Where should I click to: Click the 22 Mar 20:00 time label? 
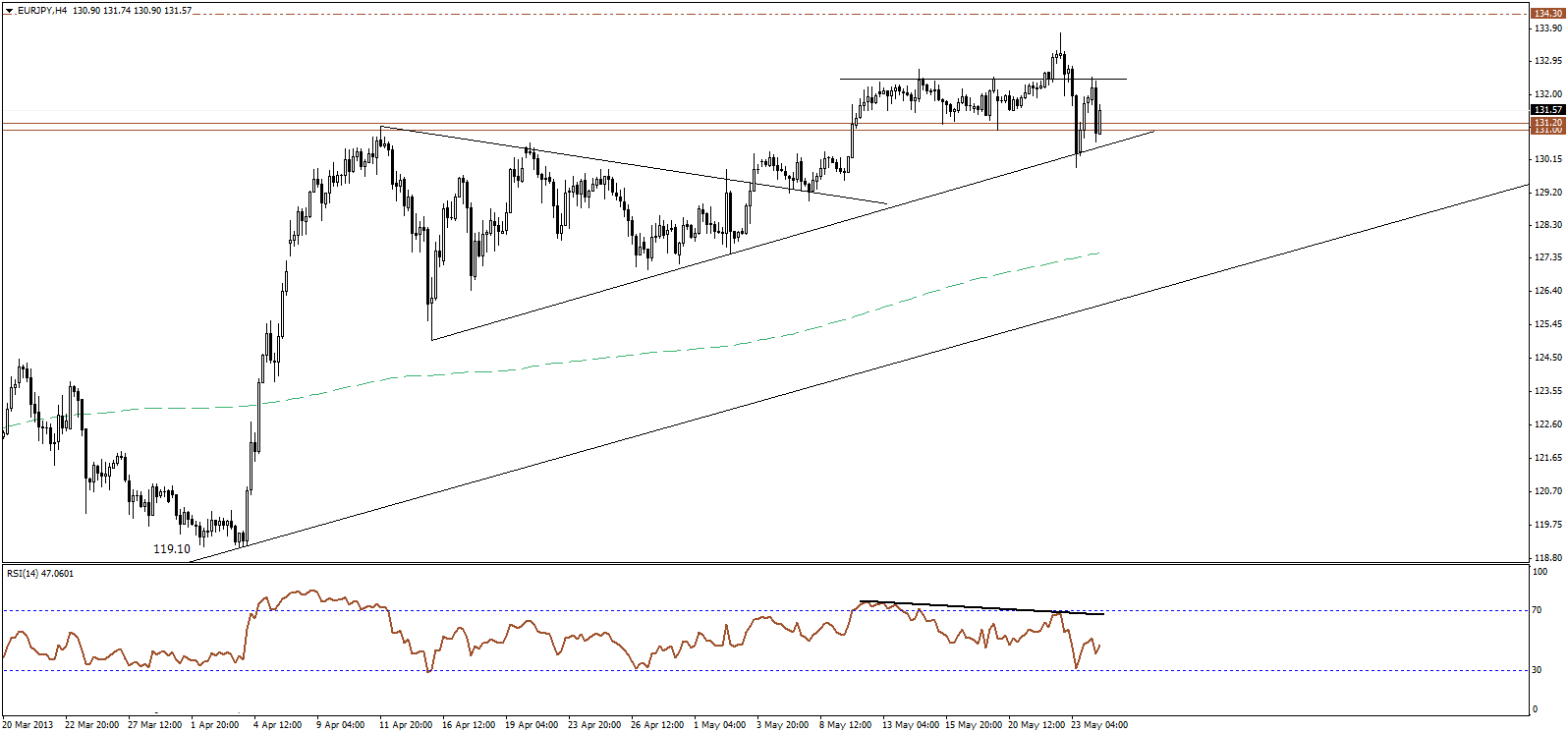(92, 725)
